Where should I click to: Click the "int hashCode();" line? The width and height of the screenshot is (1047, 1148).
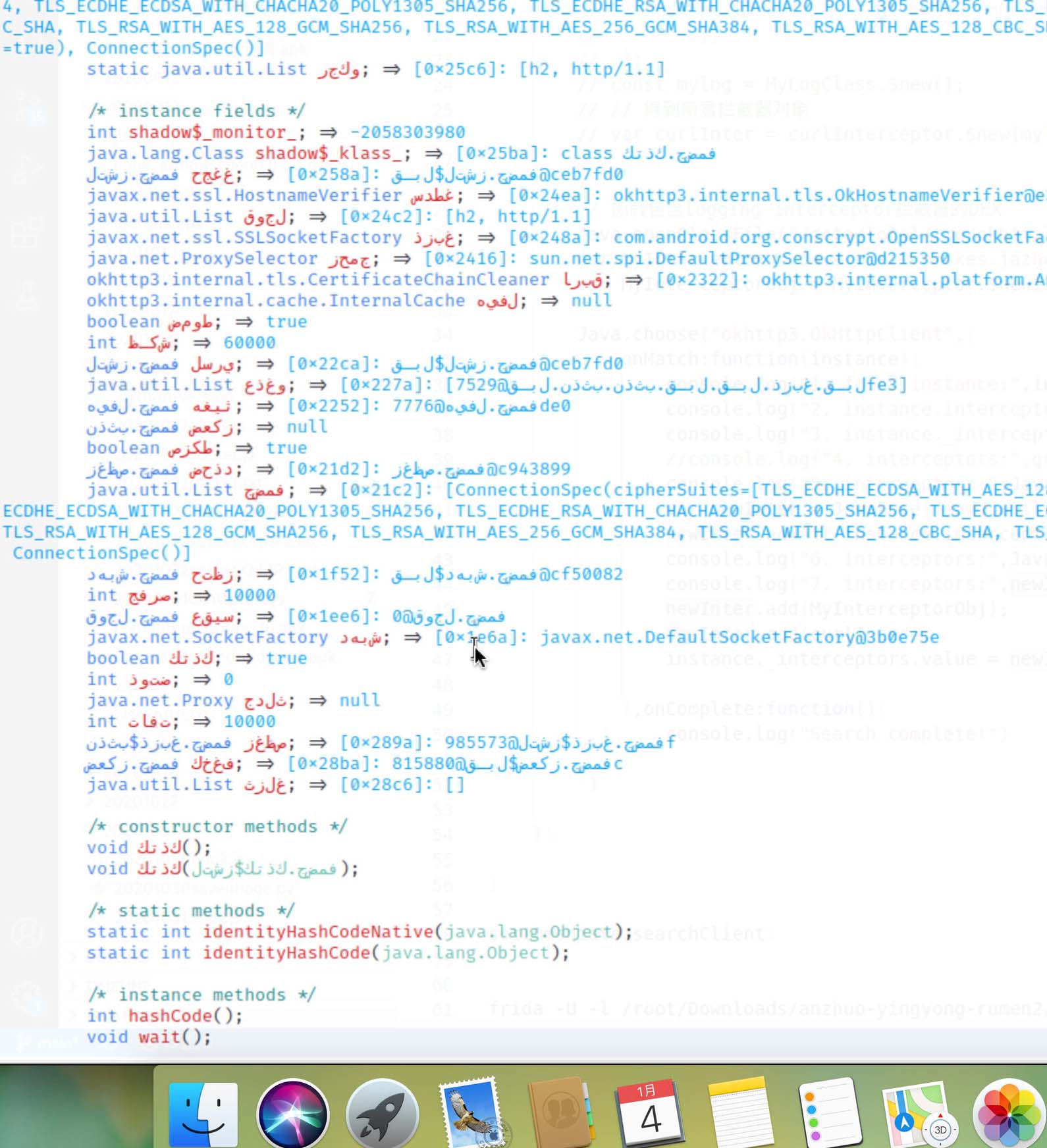coord(165,1016)
